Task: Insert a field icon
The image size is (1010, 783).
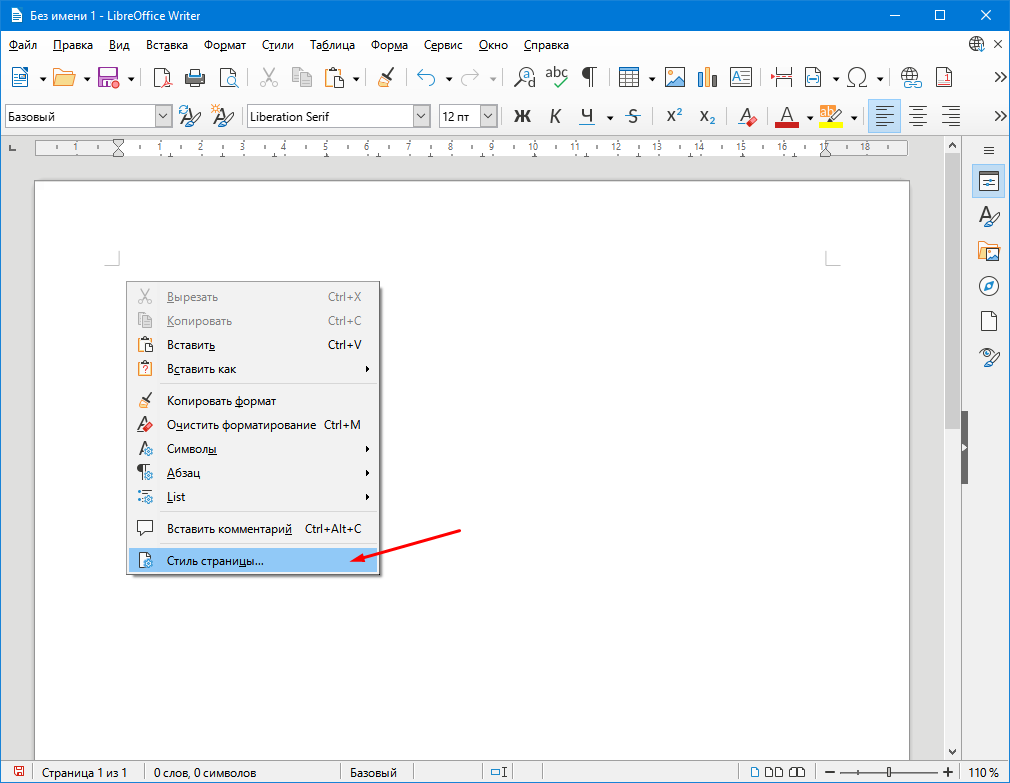Action: (813, 78)
